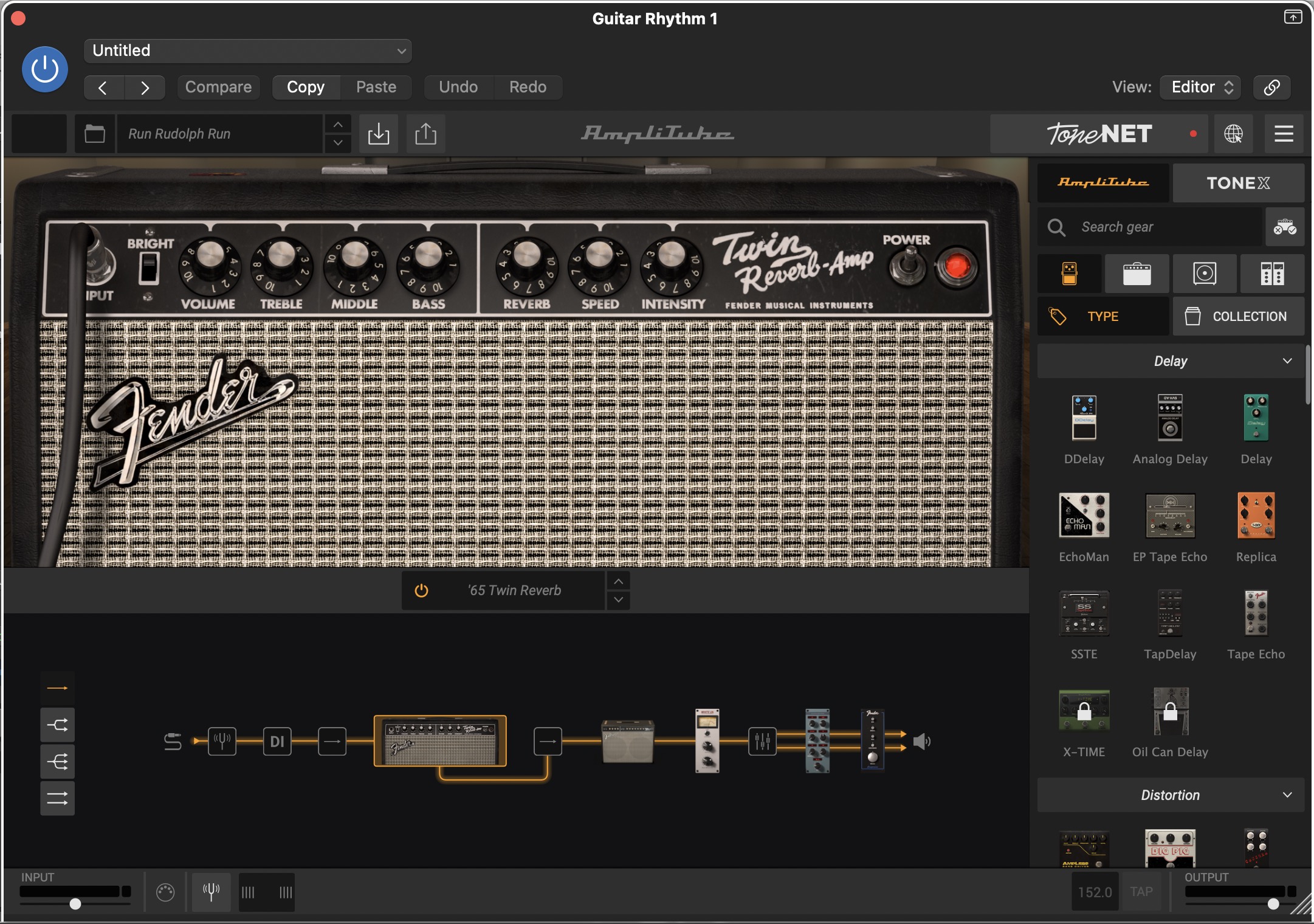
Task: Select the stomp pedal gear category icon
Action: point(1069,274)
